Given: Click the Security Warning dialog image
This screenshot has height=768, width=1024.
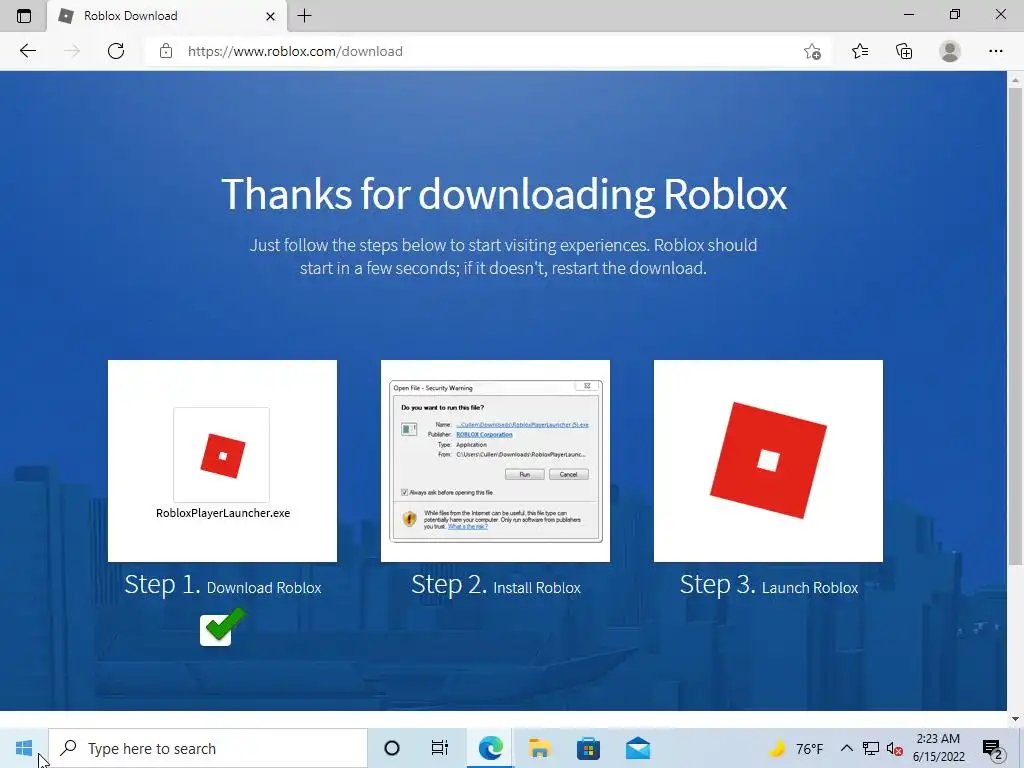Looking at the screenshot, I should pyautogui.click(x=495, y=460).
